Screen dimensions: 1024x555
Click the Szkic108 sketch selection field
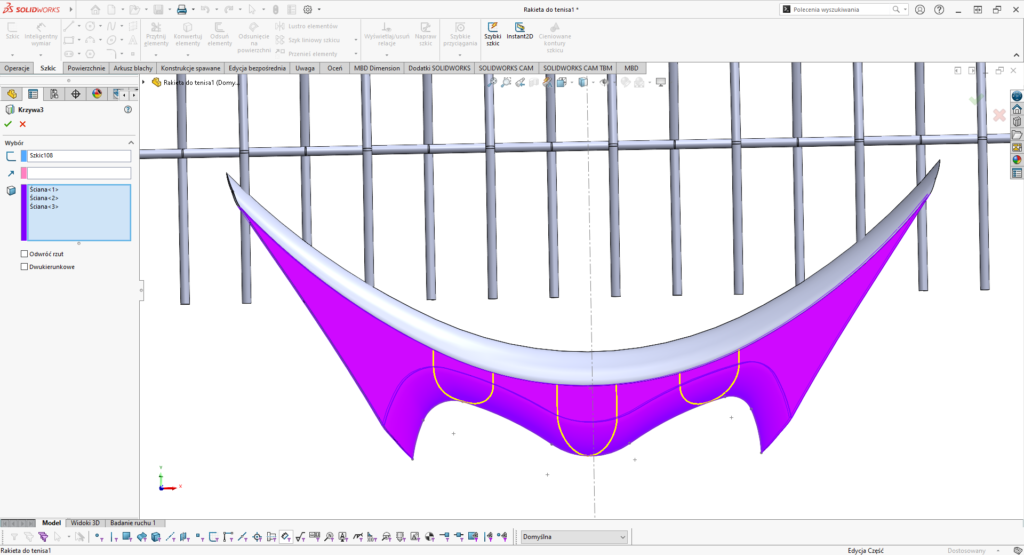pos(80,156)
